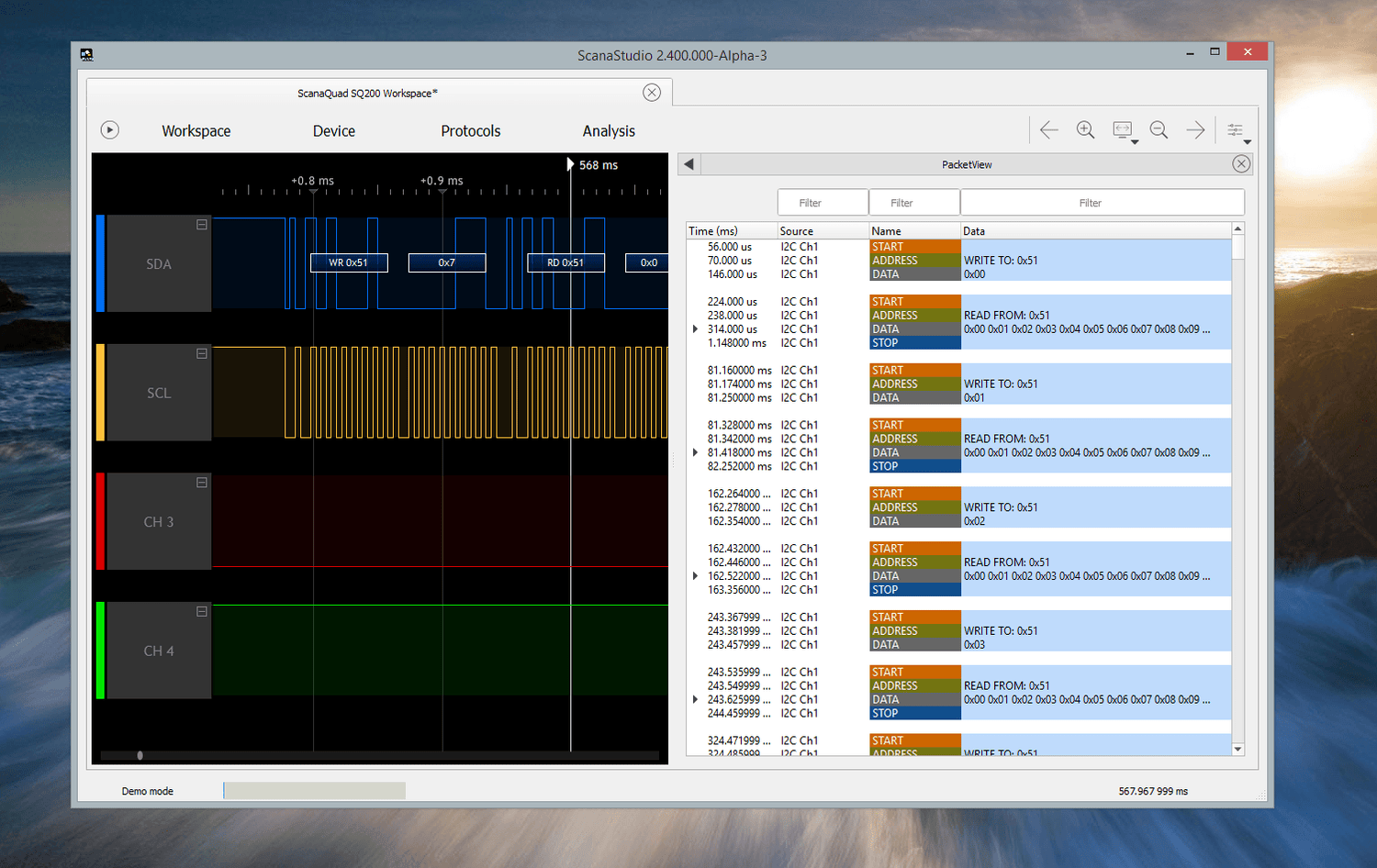Click the left arrow navigation icon

coord(1048,130)
